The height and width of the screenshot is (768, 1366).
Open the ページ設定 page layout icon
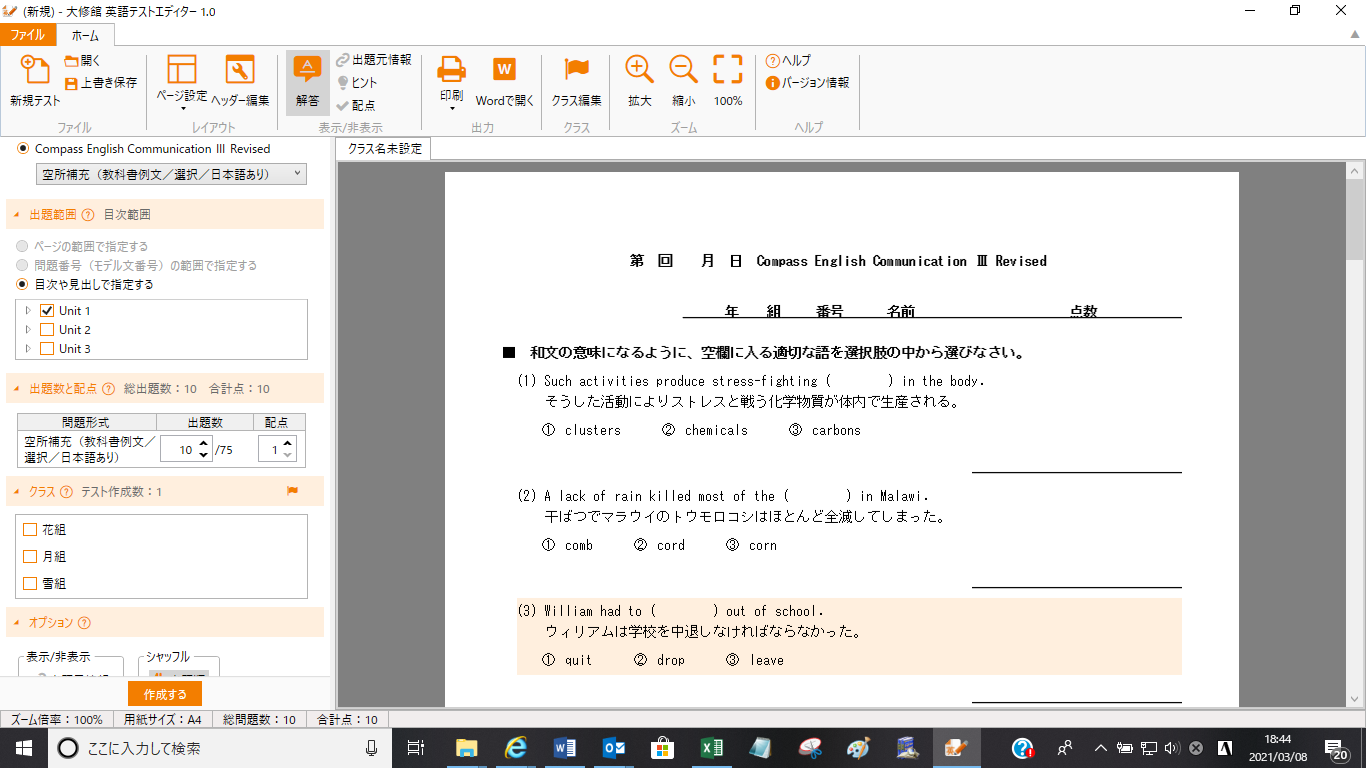pos(182,70)
